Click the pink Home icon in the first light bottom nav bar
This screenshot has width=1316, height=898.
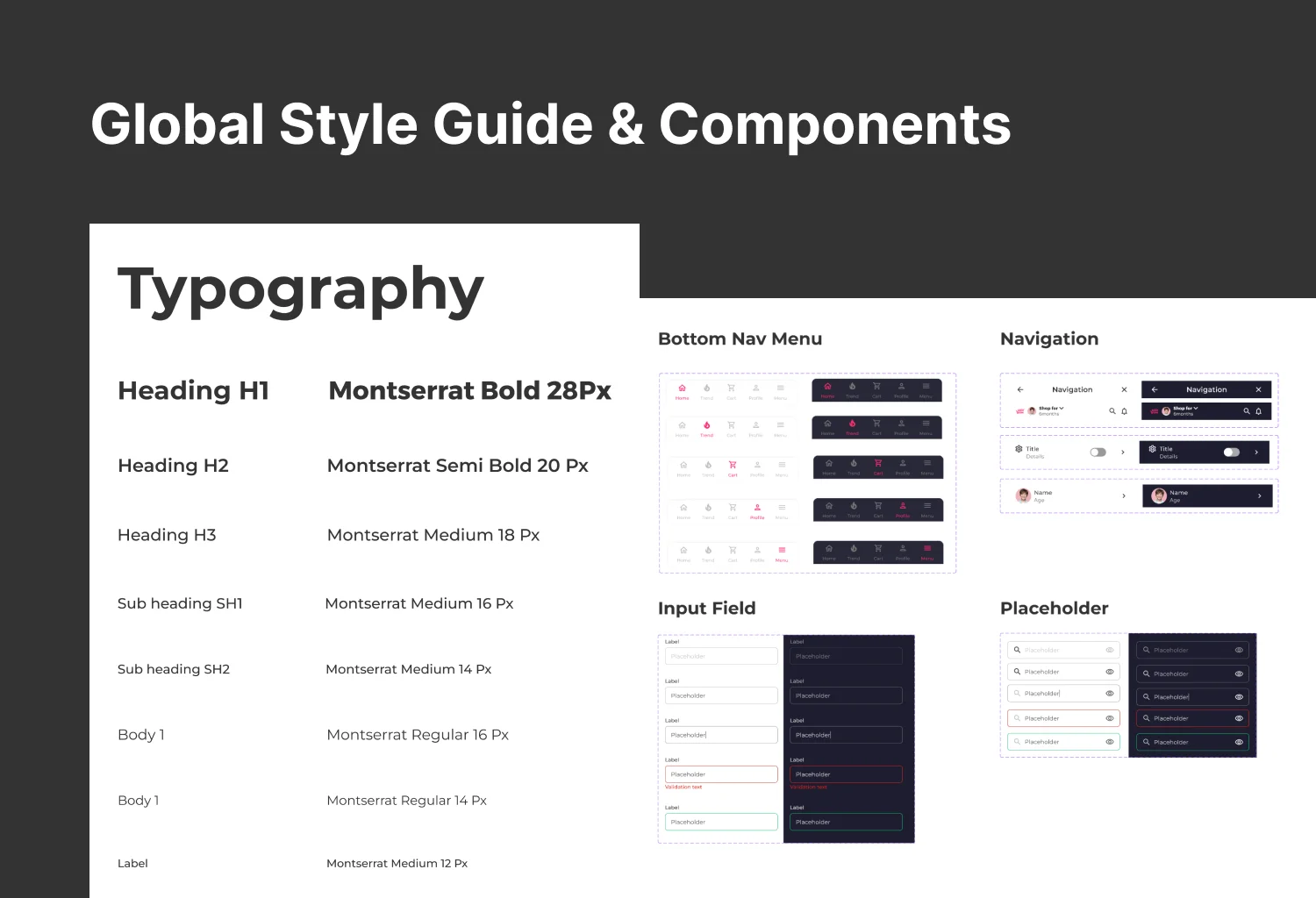(682, 388)
